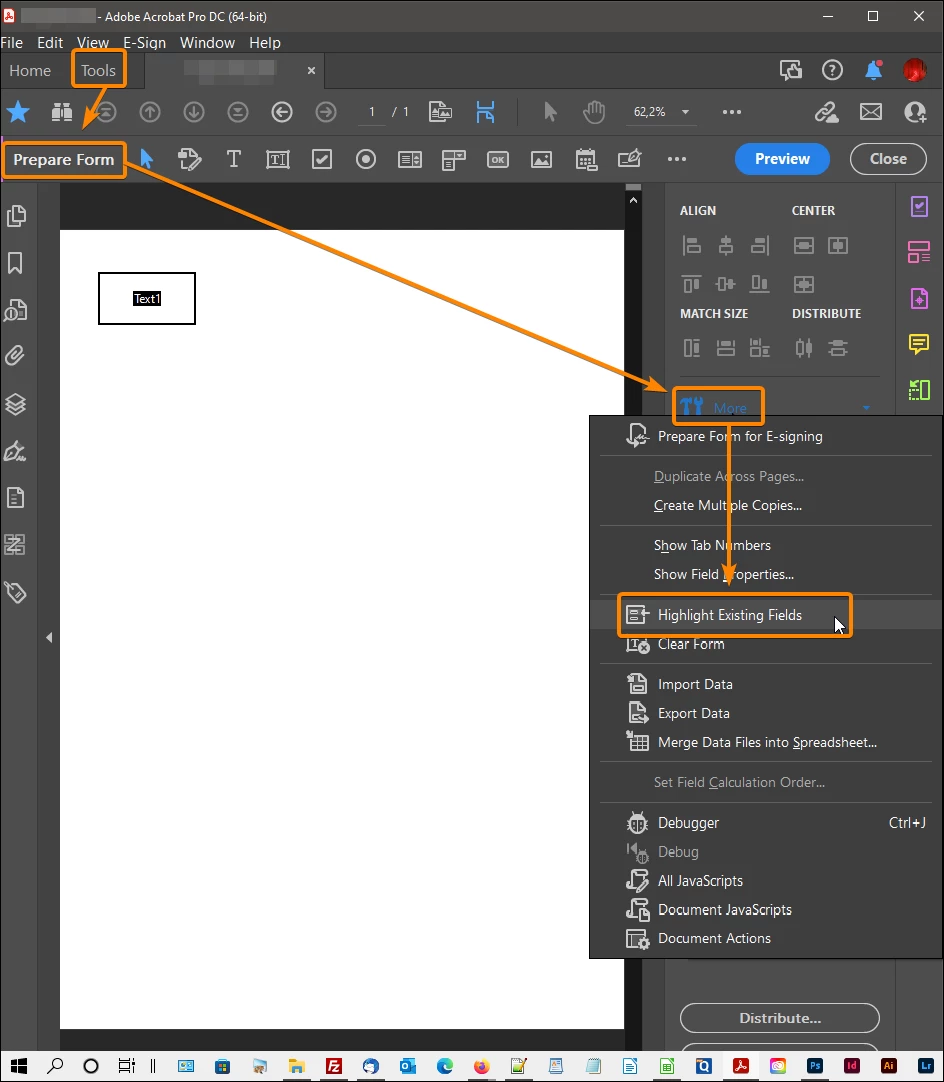This screenshot has height=1082, width=944.
Task: Add an image field
Action: 541,159
